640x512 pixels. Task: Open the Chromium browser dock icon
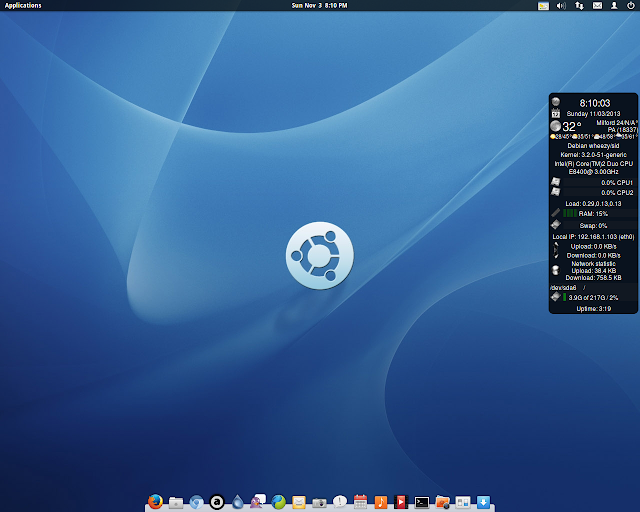(196, 501)
